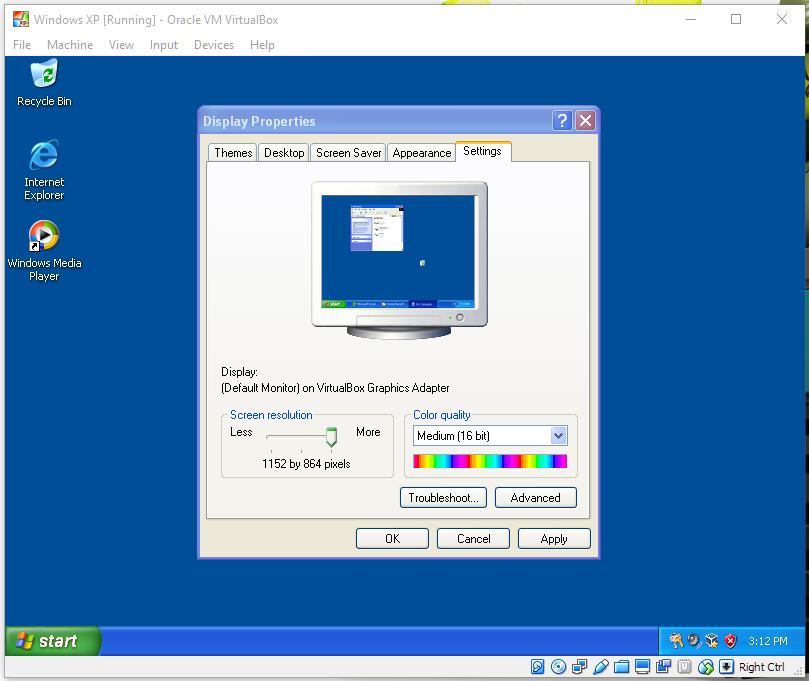Click the VirtualBox window resize grip
Screen dimensions: 809x681
pyautogui.click(x=798, y=671)
